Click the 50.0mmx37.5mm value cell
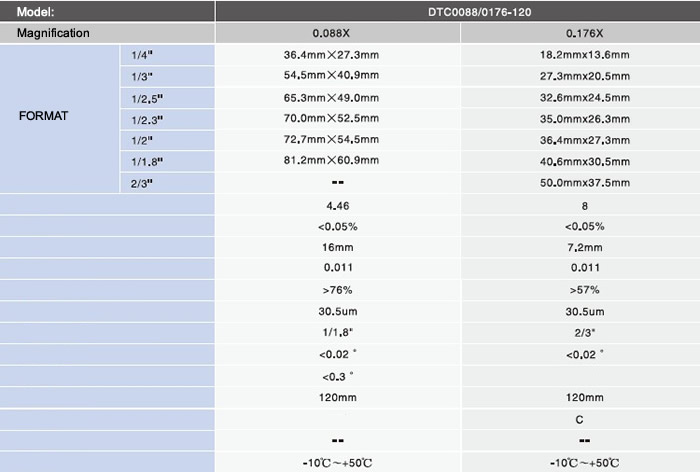The image size is (700, 472). pos(580,183)
